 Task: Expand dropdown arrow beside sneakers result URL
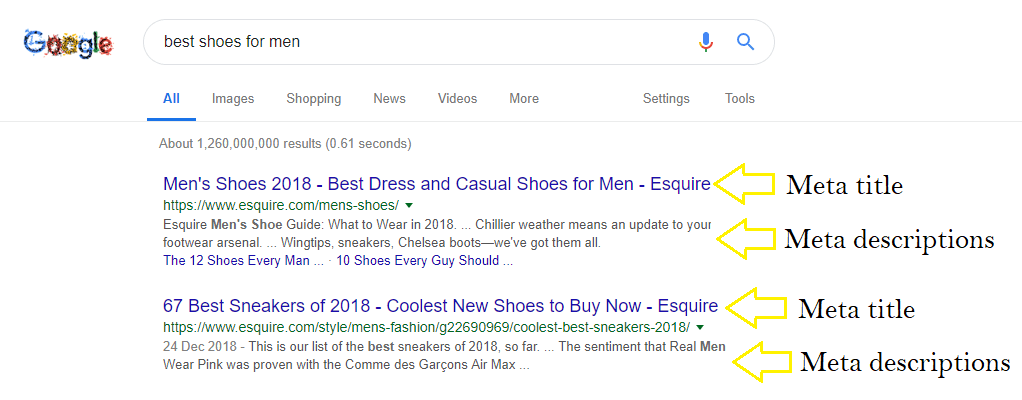(x=700, y=327)
